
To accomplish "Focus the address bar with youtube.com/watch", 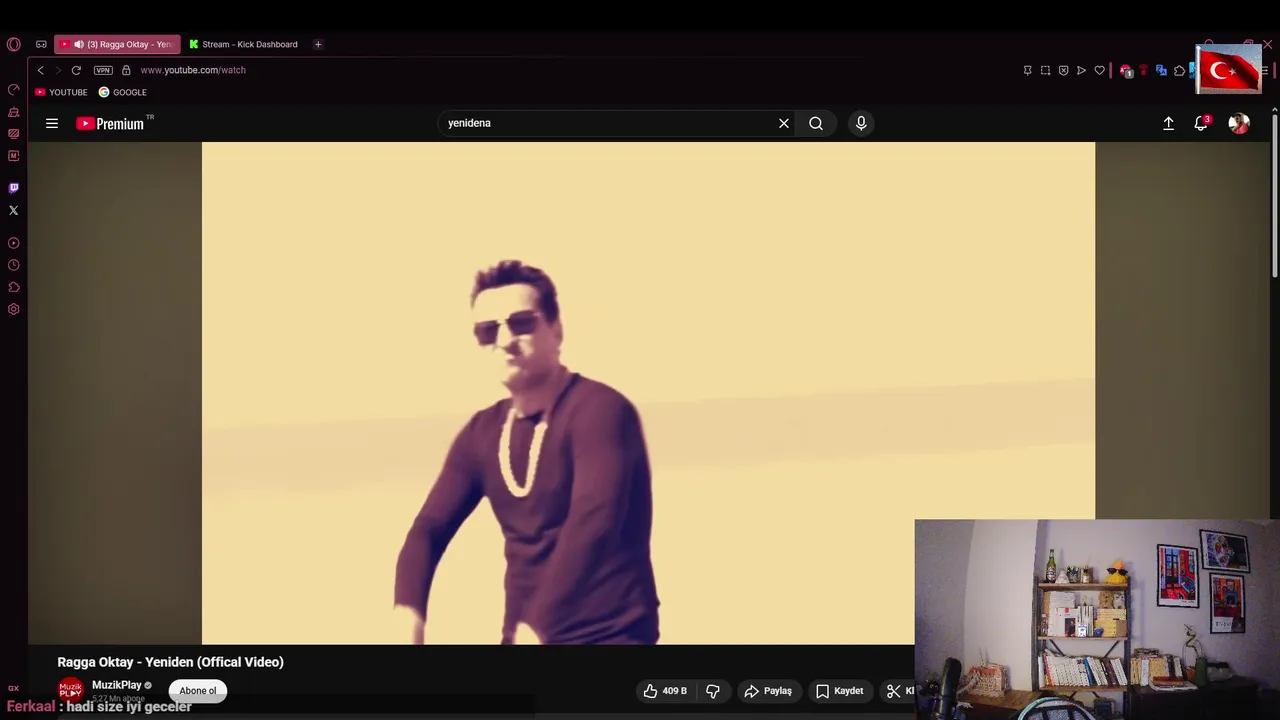I will coord(193,70).
